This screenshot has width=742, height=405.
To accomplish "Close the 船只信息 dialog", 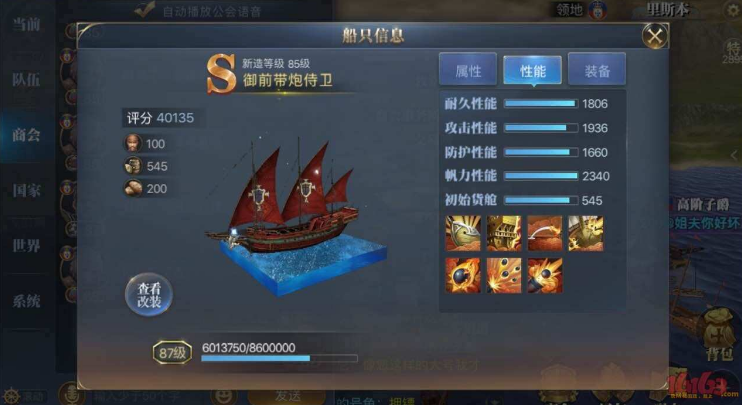I will [x=655, y=36].
